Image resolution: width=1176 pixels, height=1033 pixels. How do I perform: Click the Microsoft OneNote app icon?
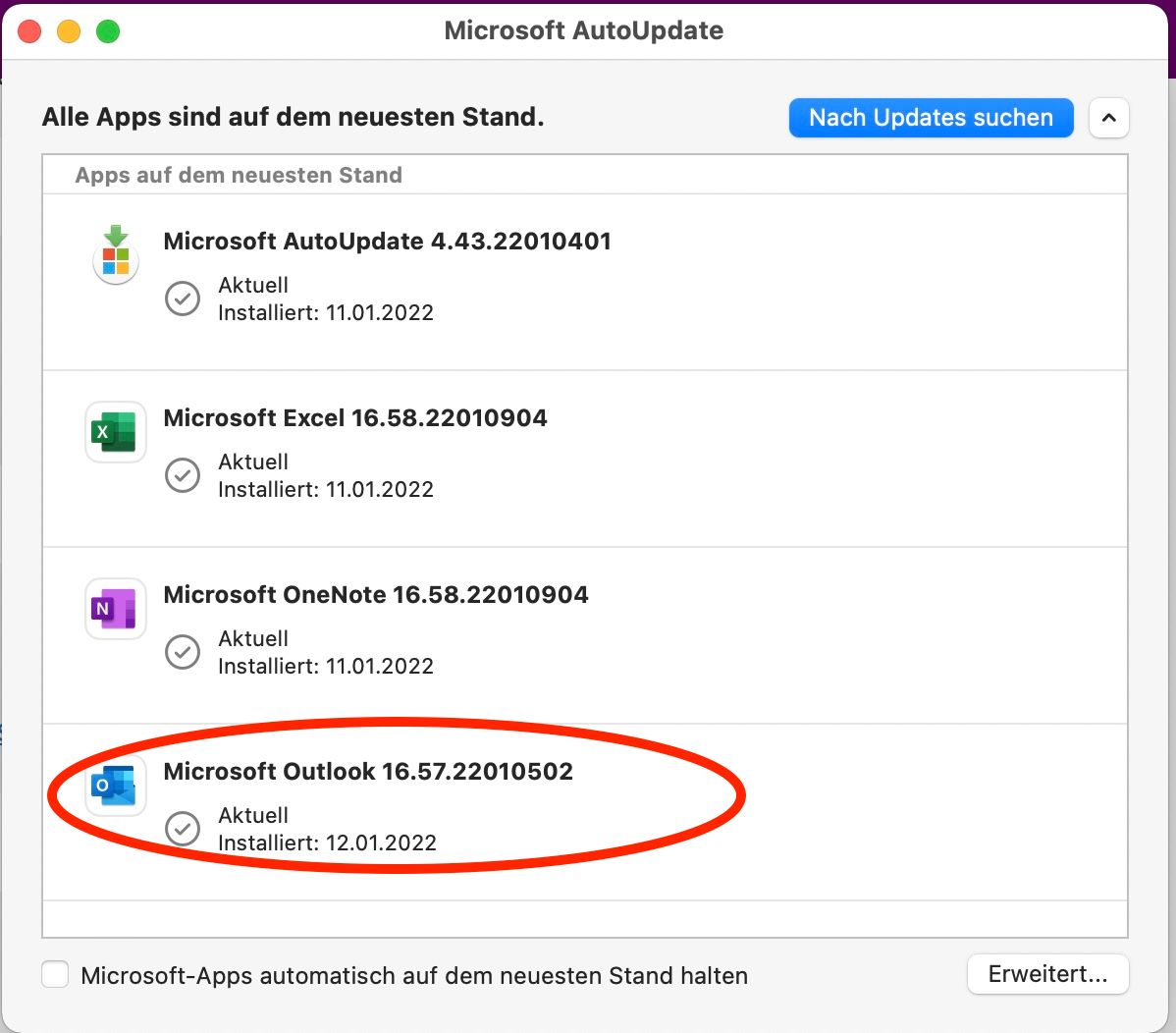(x=116, y=609)
